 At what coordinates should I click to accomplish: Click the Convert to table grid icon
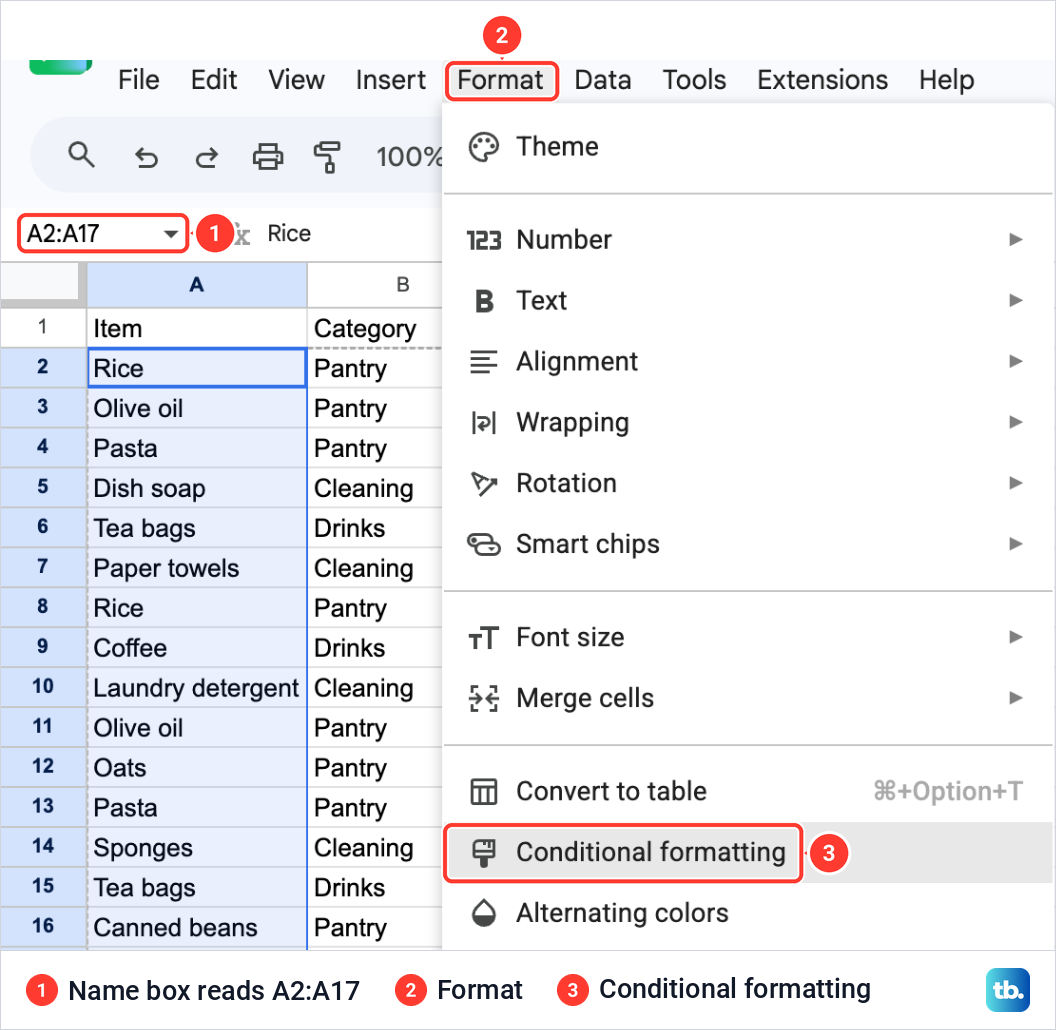(x=484, y=792)
